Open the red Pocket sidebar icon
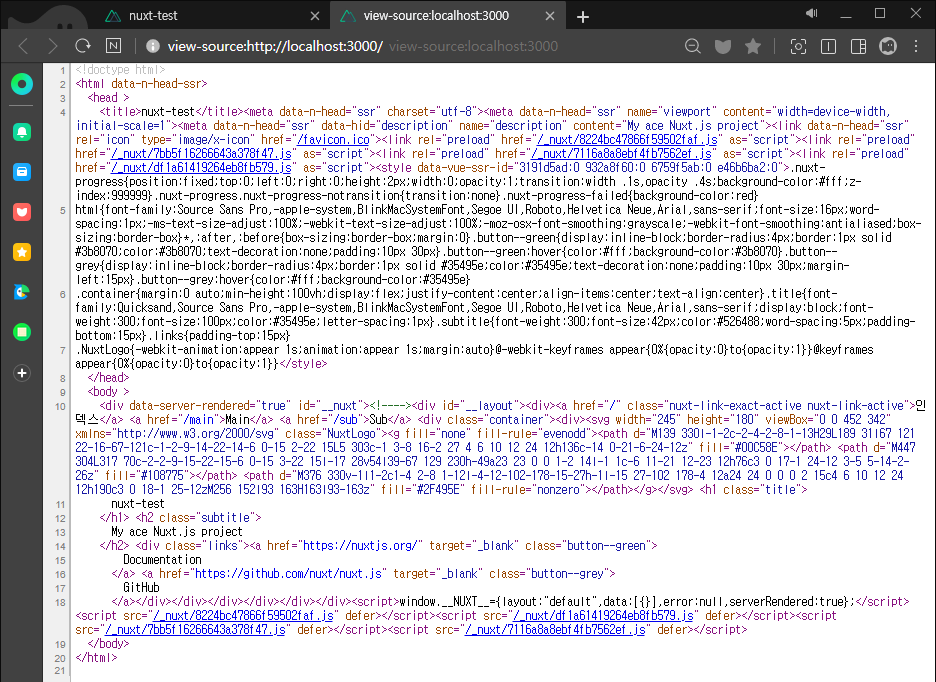 (22, 212)
